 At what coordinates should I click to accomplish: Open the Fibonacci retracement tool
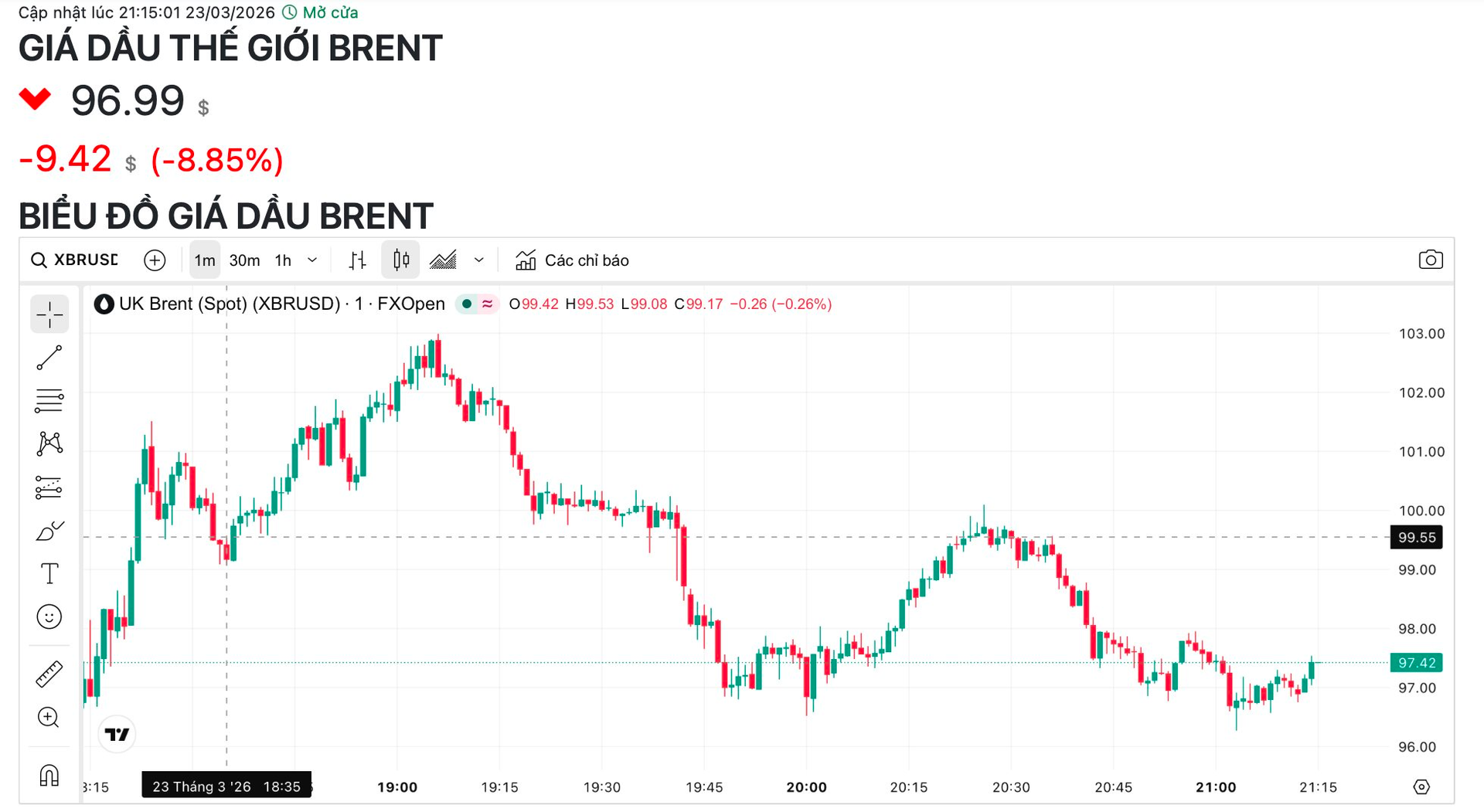(x=49, y=400)
